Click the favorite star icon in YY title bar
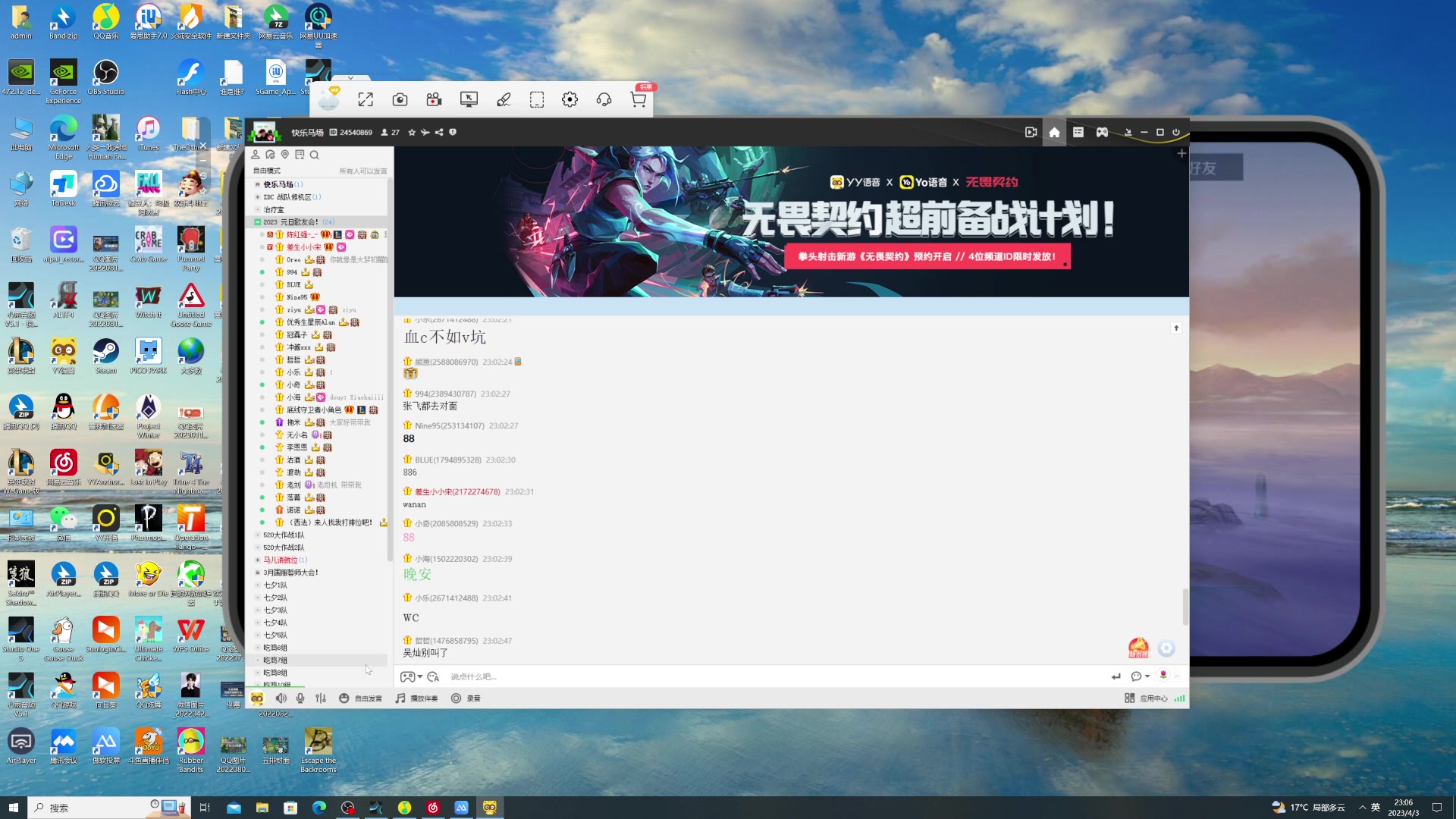Viewport: 1456px width, 819px height. [x=412, y=133]
